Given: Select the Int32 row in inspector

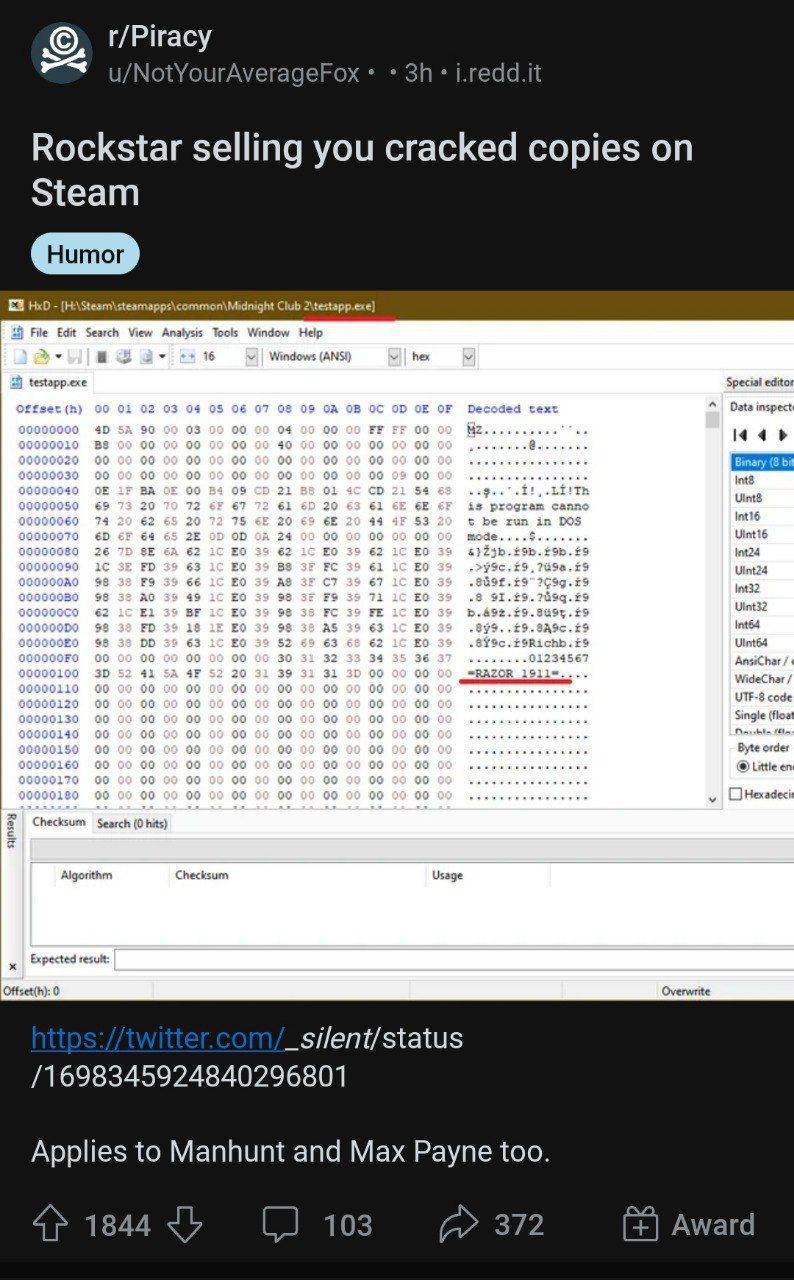Looking at the screenshot, I should [762, 588].
